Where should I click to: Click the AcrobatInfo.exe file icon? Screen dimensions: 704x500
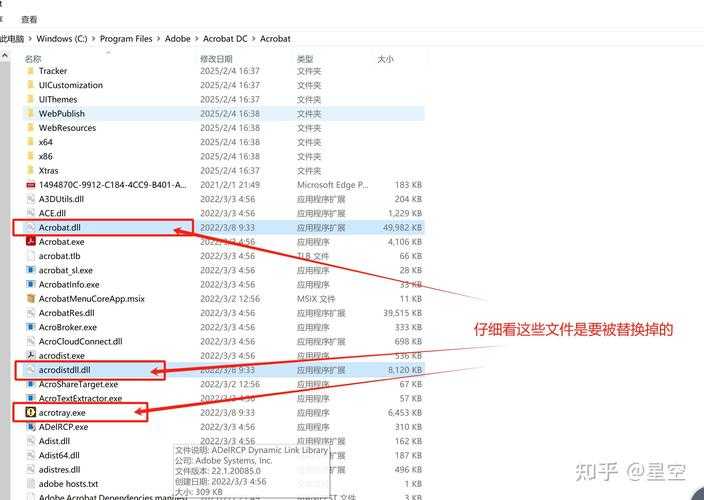(30, 285)
